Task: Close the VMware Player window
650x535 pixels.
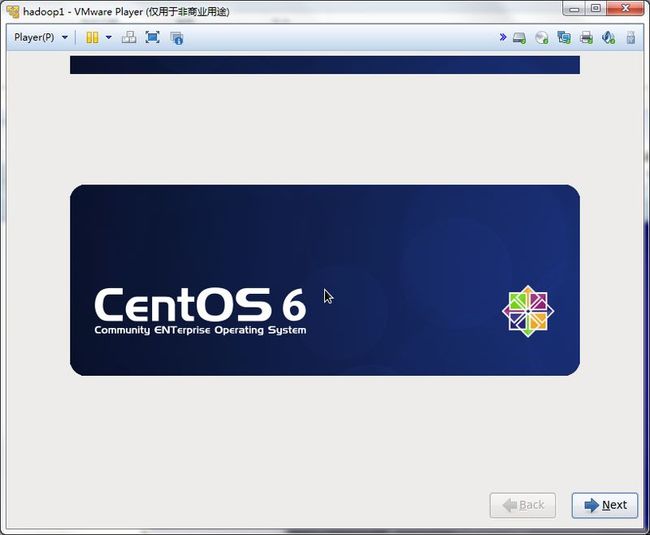Action: 626,8
